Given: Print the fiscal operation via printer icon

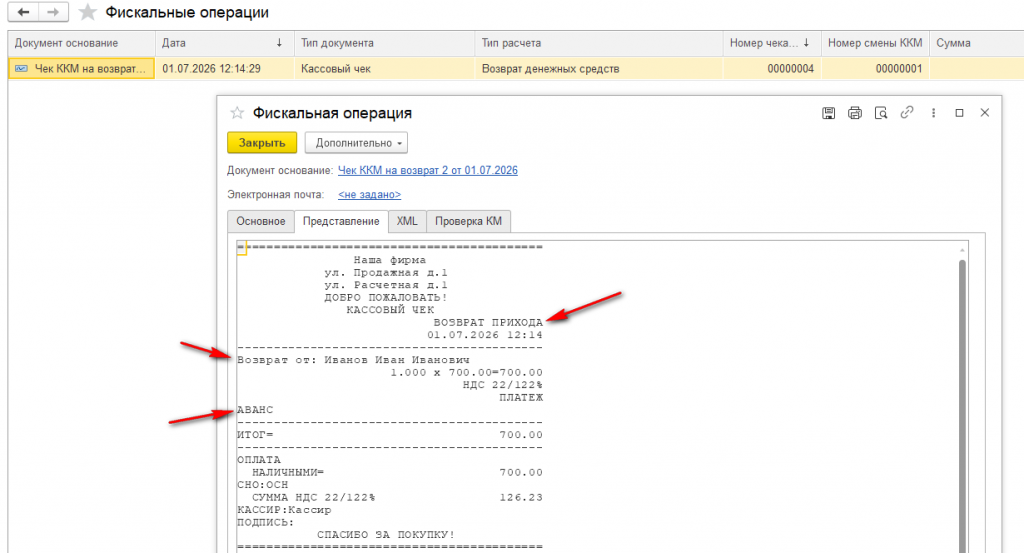Looking at the screenshot, I should pyautogui.click(x=854, y=113).
